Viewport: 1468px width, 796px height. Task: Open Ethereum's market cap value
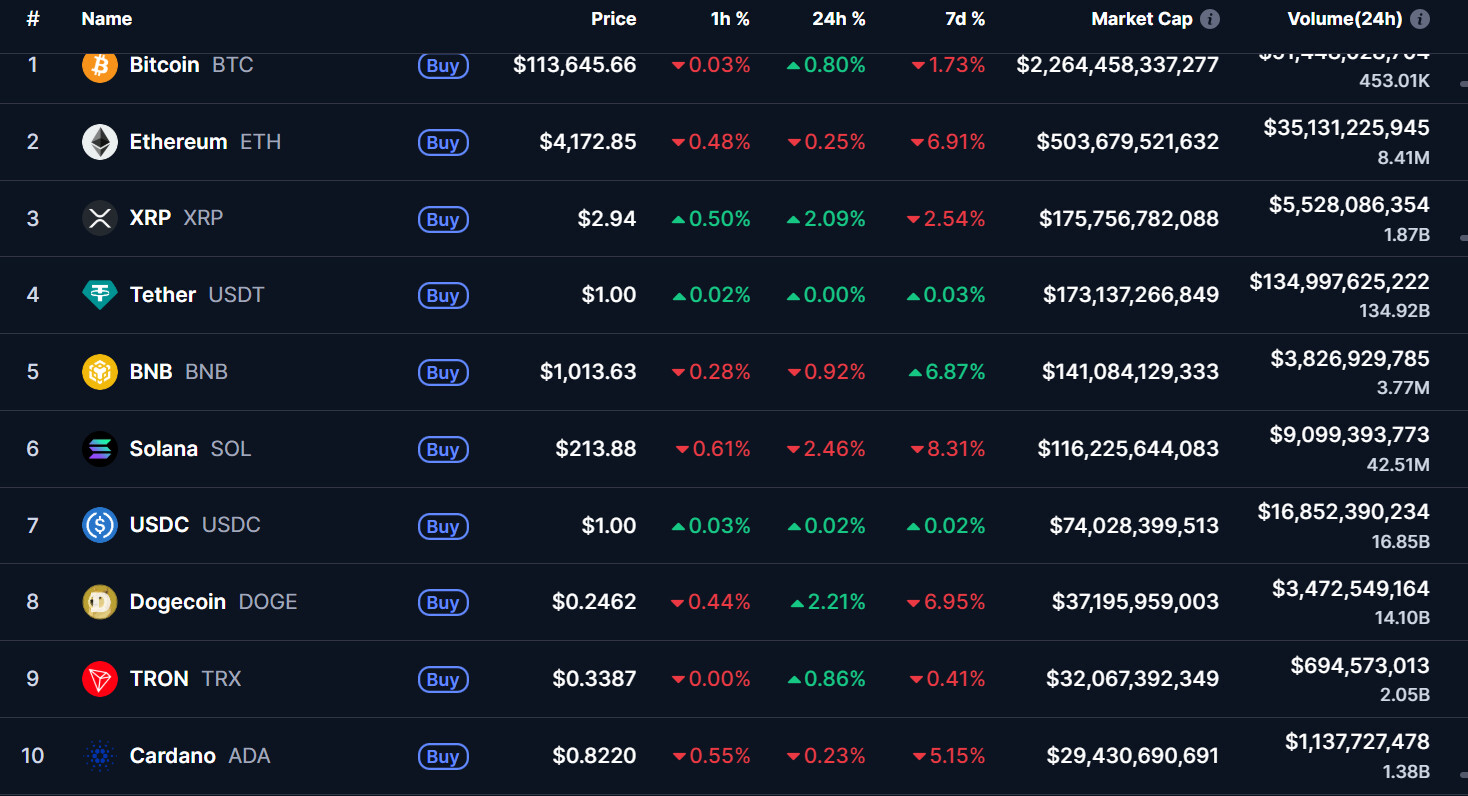(1127, 142)
